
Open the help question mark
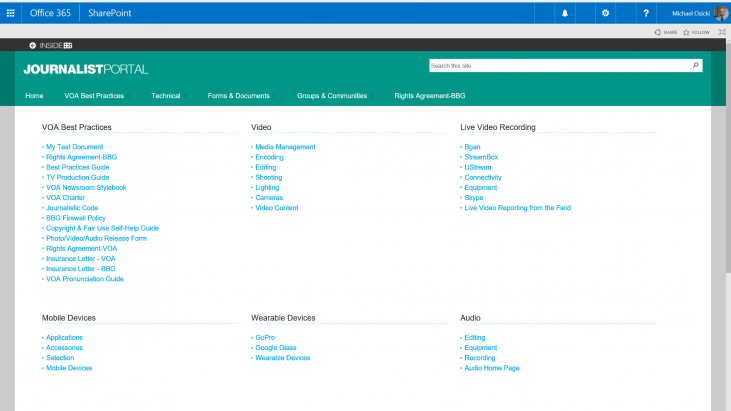[x=646, y=13]
